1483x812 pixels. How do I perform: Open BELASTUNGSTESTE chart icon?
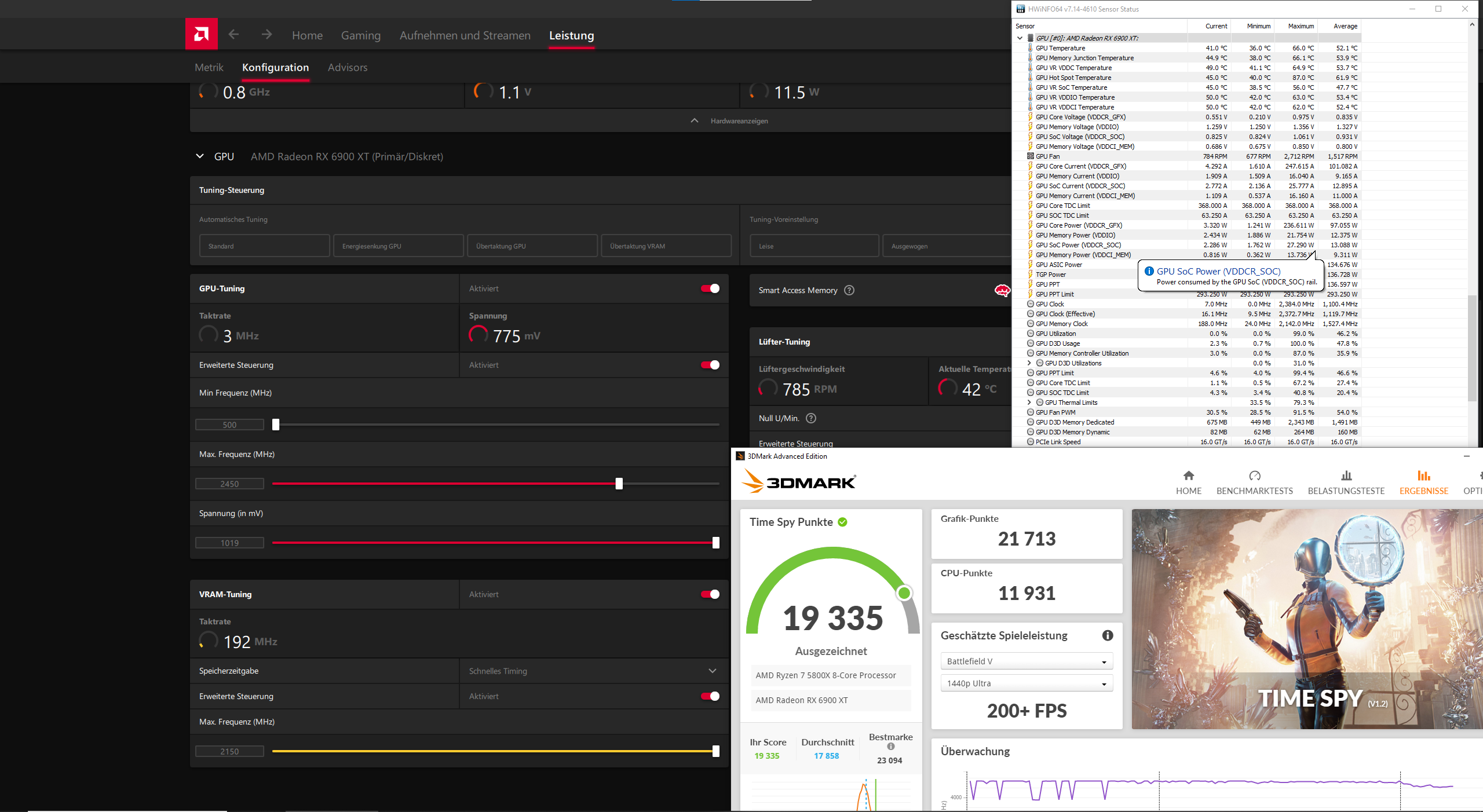click(1346, 476)
